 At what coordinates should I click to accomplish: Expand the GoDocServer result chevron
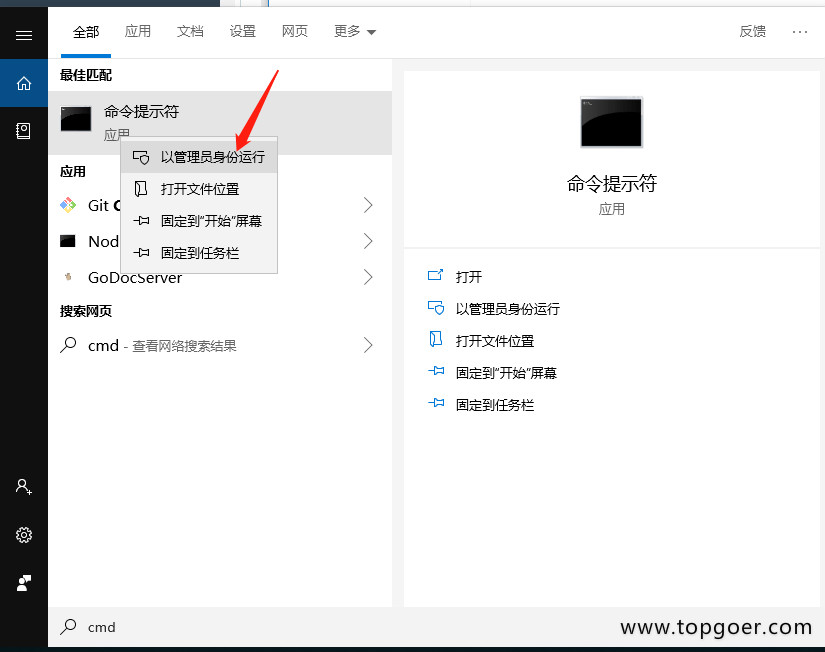tap(368, 277)
